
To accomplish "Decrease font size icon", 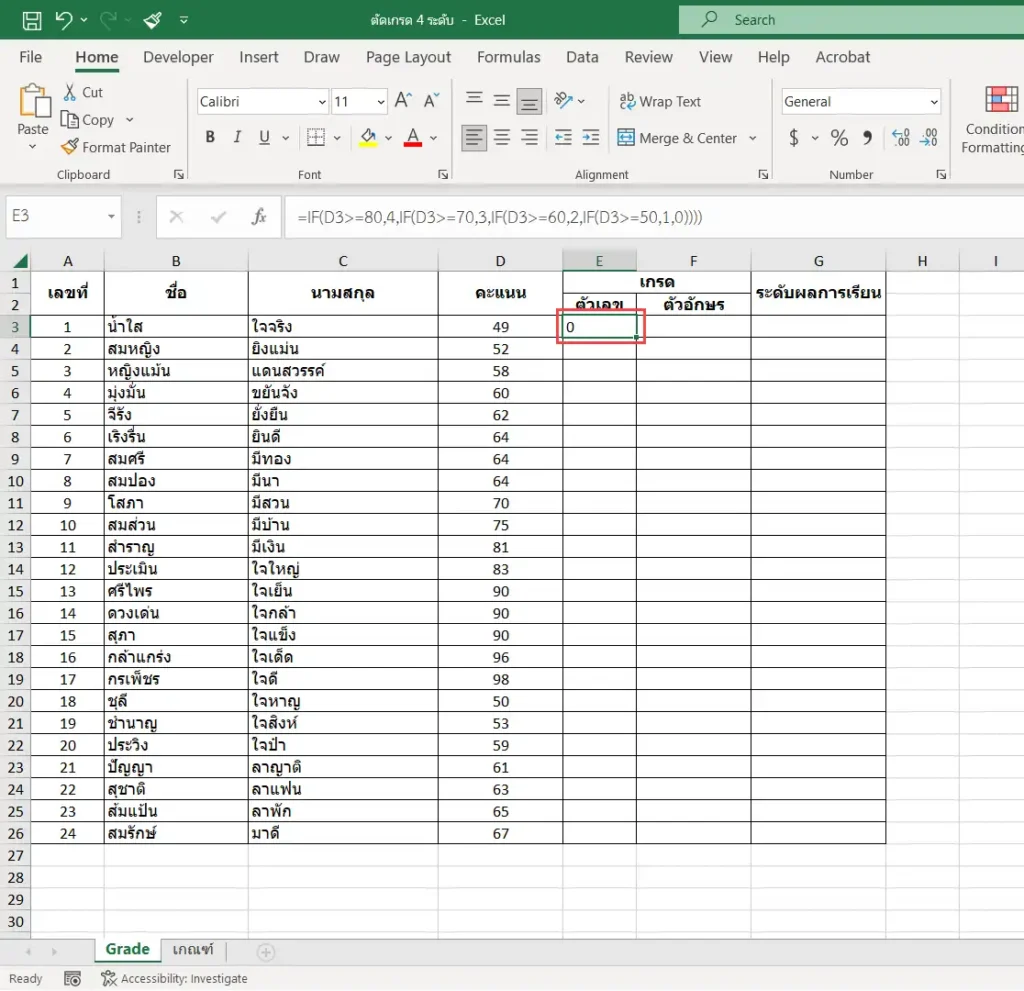I will point(432,100).
